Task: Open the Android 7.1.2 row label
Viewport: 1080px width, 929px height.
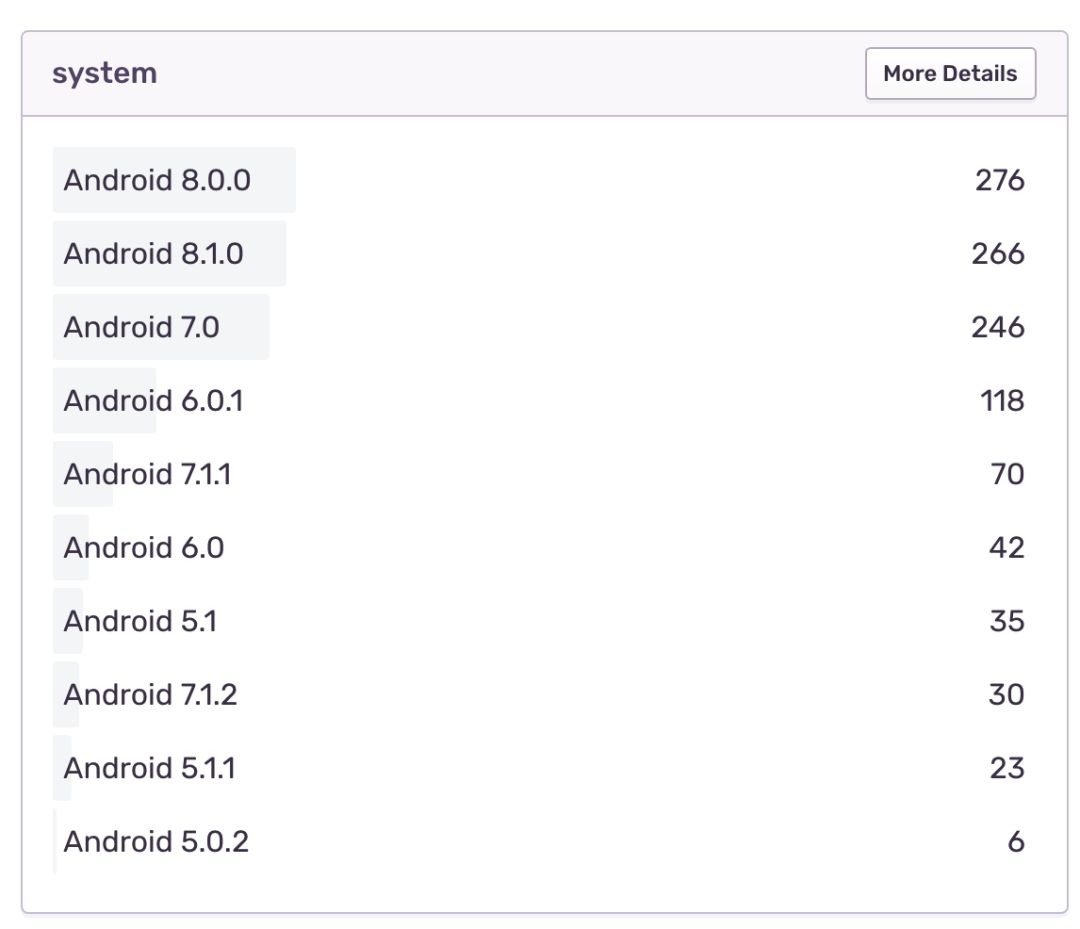Action: coord(150,694)
